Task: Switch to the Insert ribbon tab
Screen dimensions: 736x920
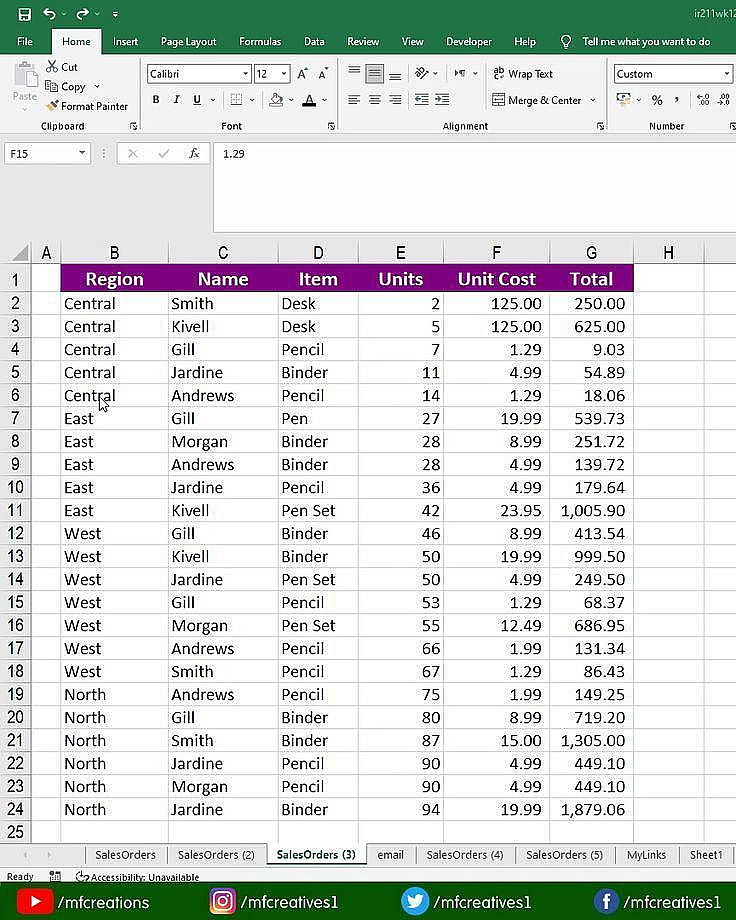Action: [x=125, y=42]
